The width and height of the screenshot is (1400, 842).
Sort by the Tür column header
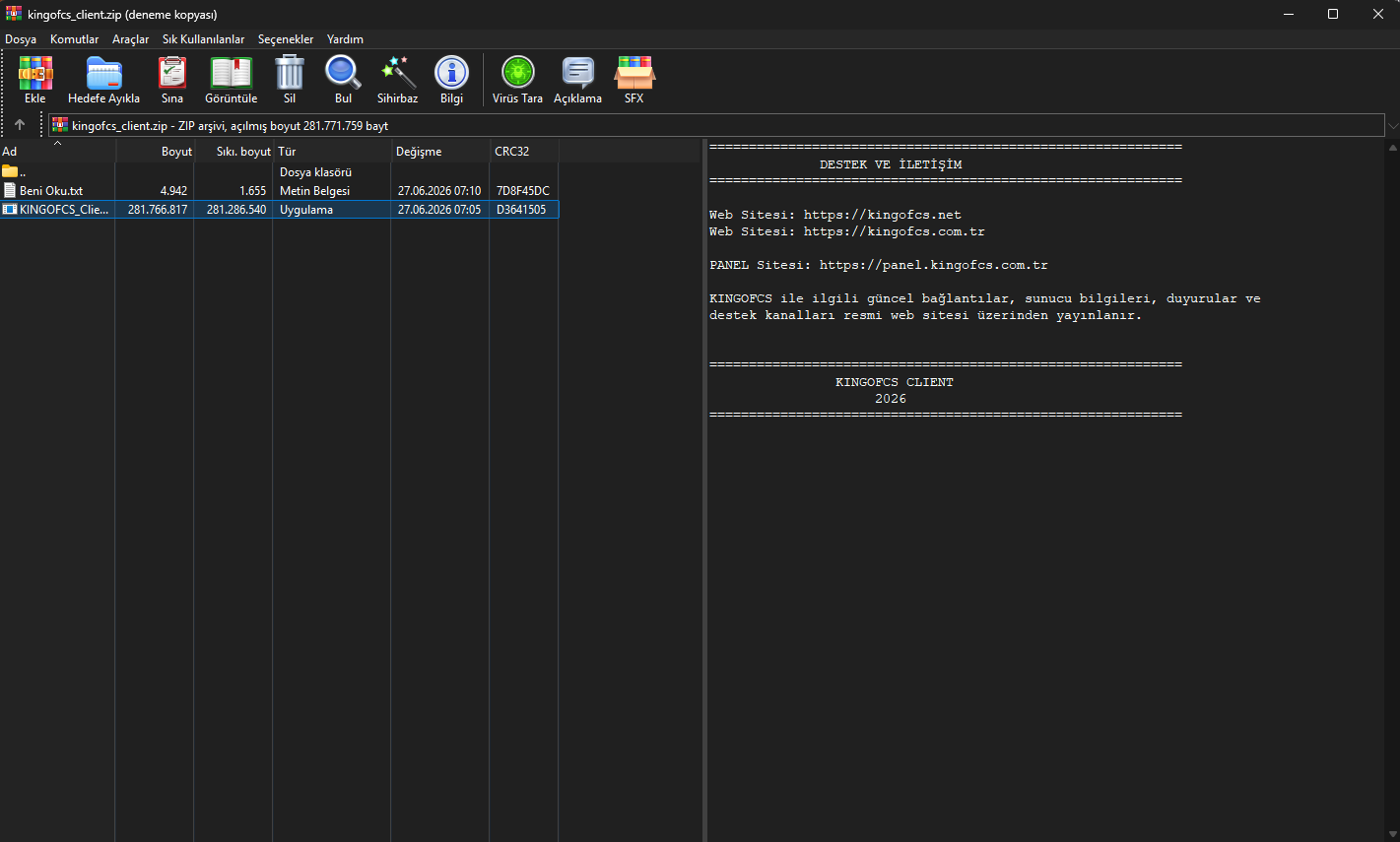[x=333, y=151]
